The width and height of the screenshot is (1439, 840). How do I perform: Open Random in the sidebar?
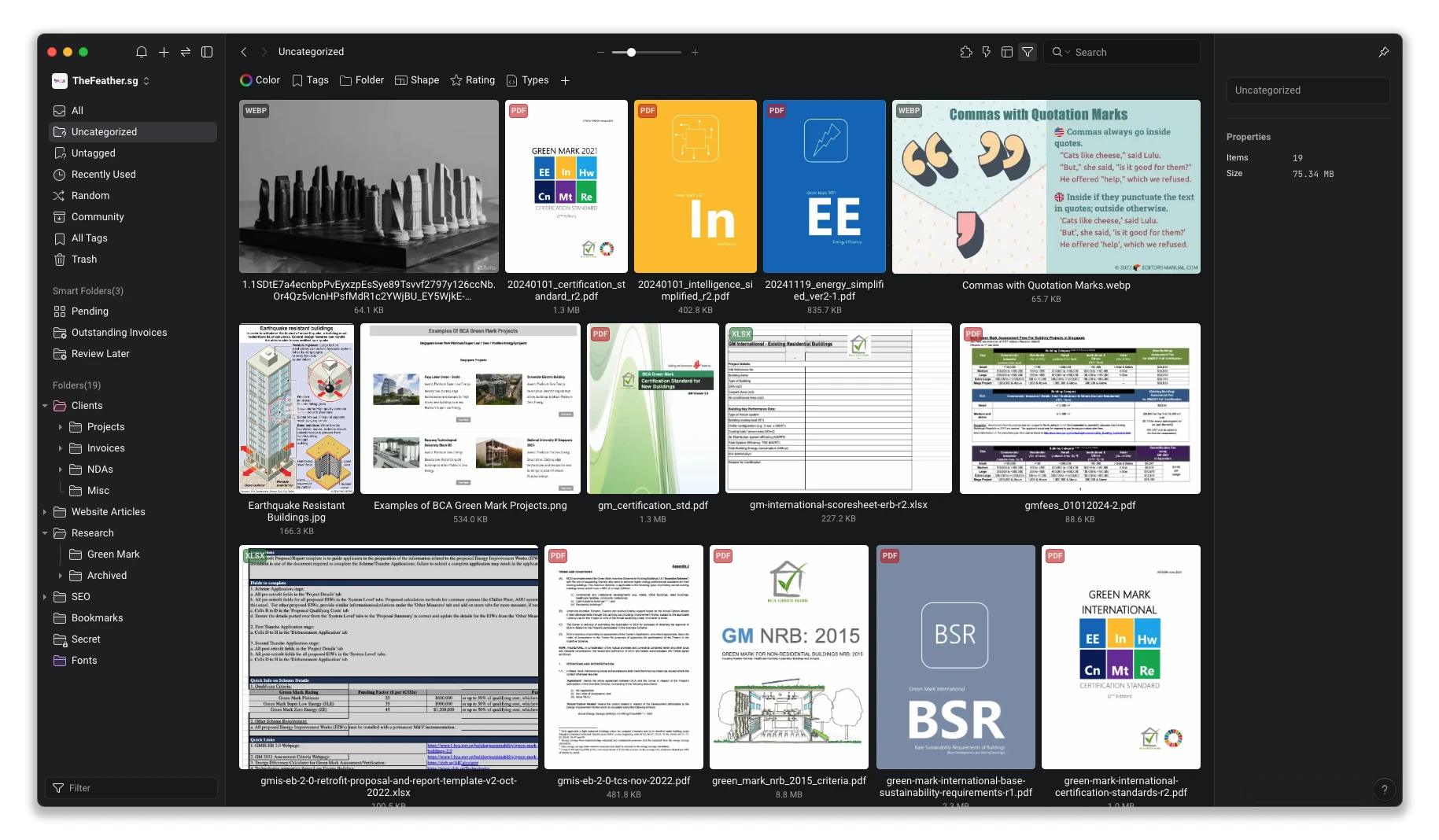[133, 196]
